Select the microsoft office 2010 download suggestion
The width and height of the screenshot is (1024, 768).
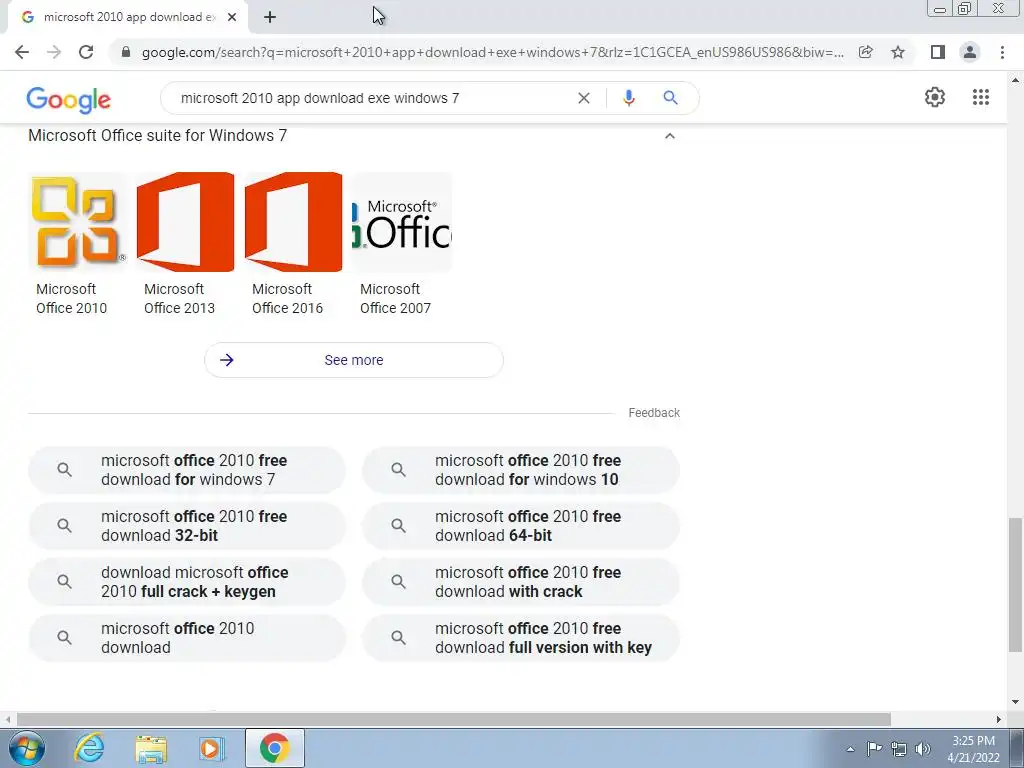187,638
